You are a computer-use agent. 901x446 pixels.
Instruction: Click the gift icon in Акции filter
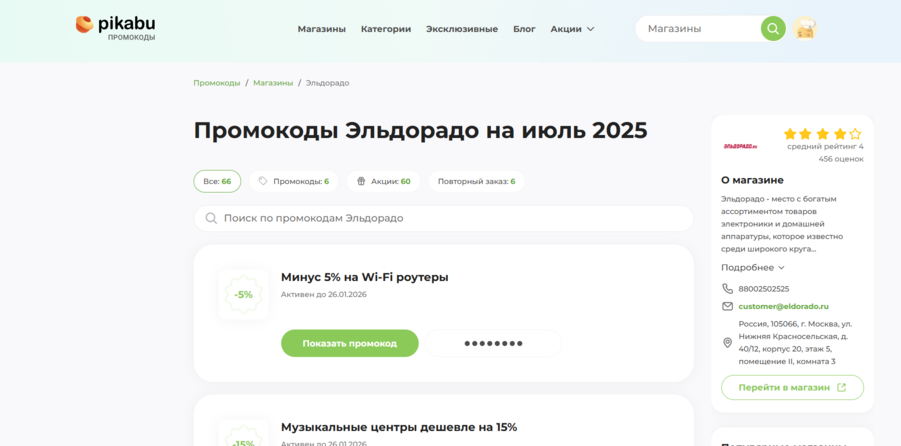[x=361, y=181]
